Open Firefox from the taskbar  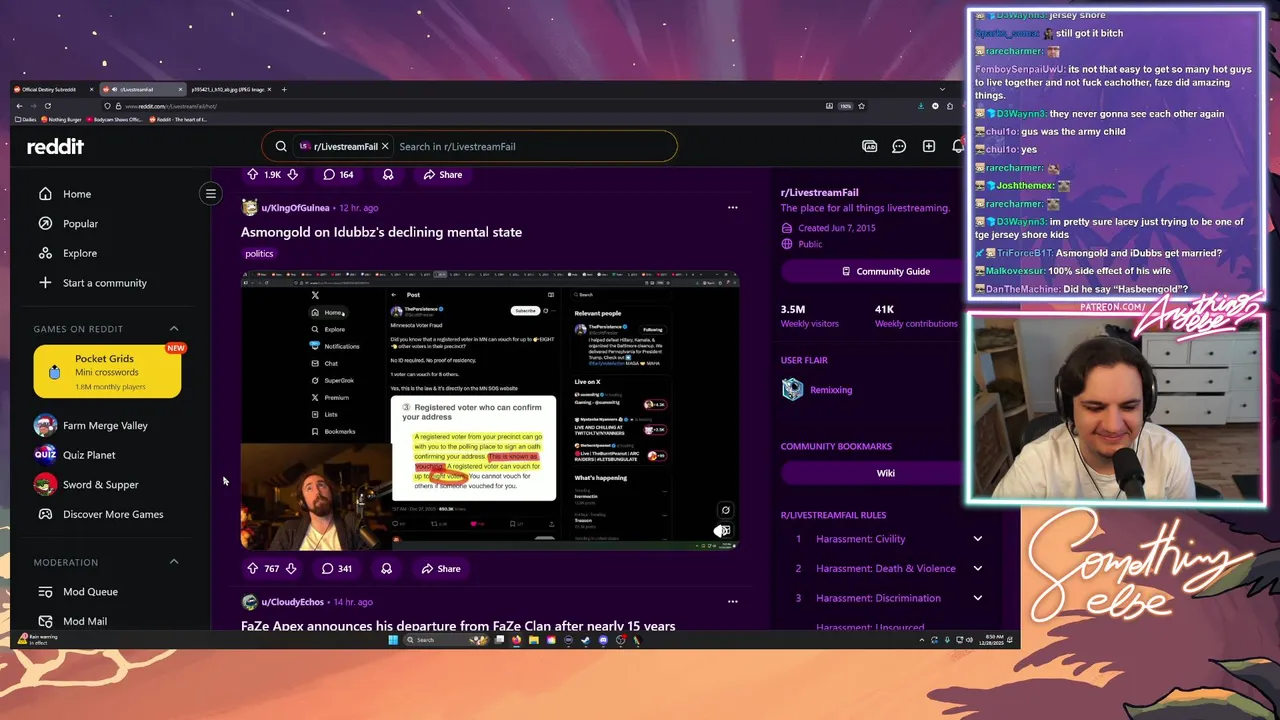tap(516, 640)
